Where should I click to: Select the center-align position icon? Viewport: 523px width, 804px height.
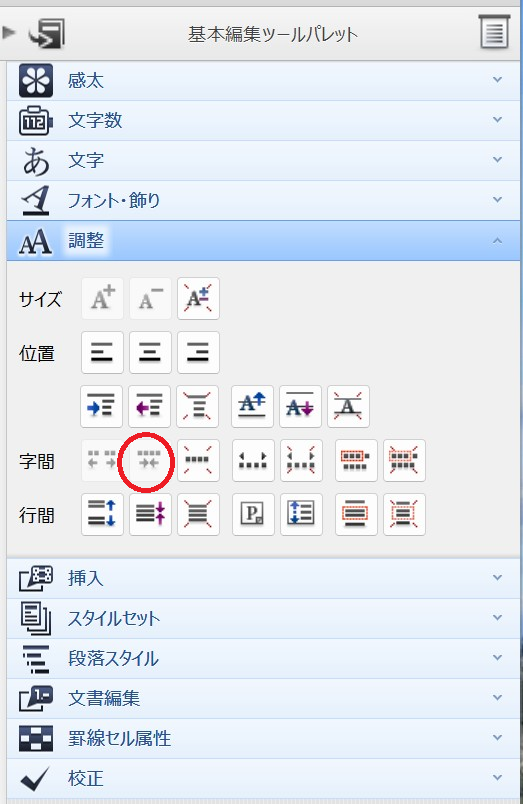(150, 352)
